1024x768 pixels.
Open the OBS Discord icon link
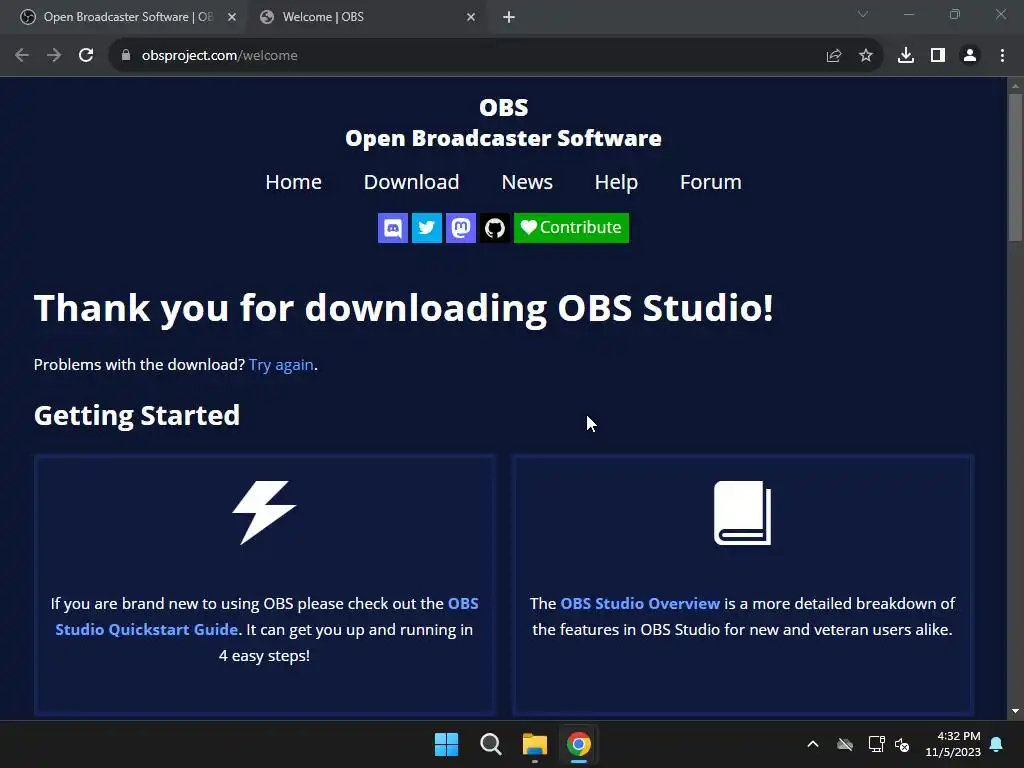coord(392,228)
